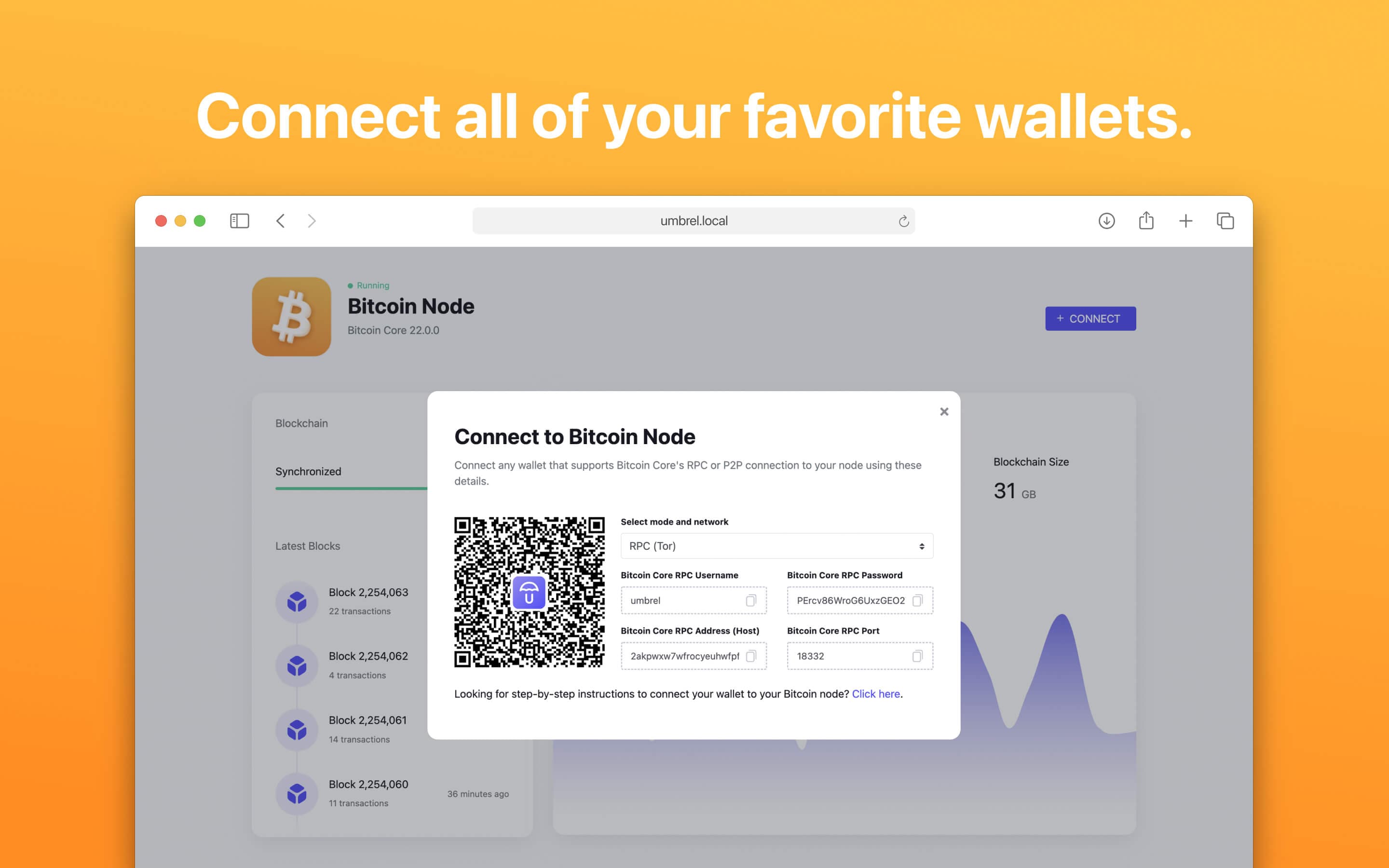Click the + CONNECT button
The image size is (1389, 868).
pyautogui.click(x=1089, y=318)
